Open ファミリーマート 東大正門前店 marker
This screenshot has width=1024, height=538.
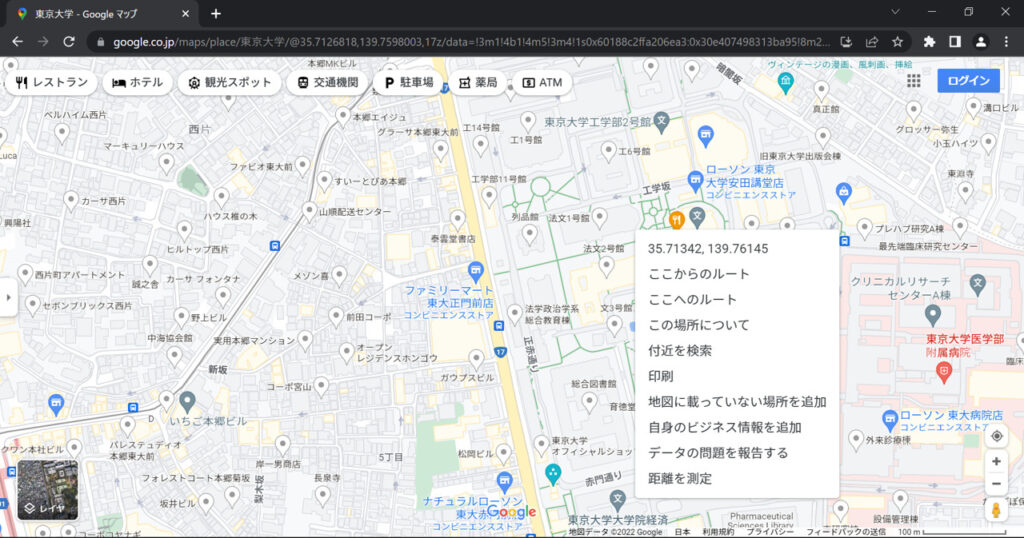coord(476,271)
